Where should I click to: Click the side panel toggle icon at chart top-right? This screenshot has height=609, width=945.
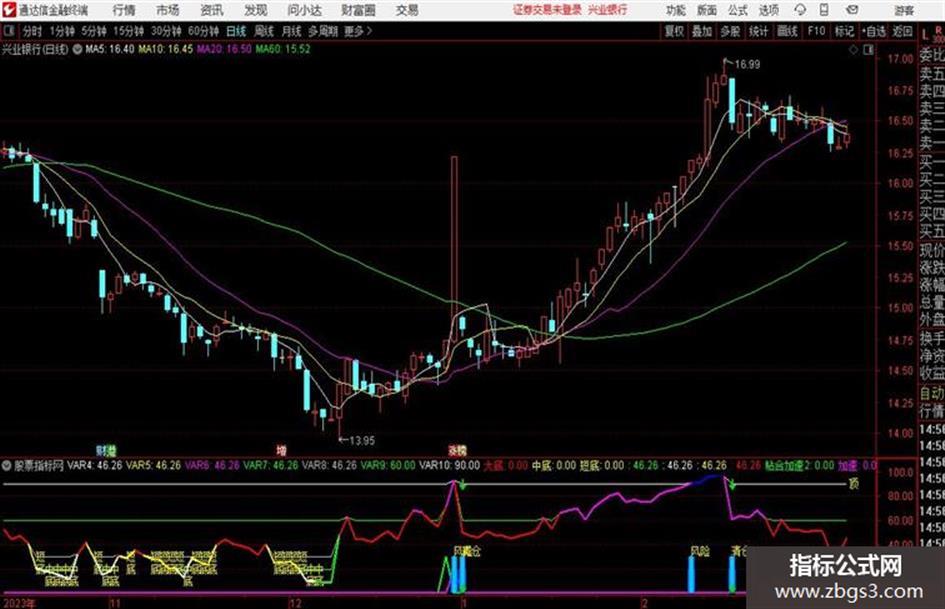(x=868, y=50)
